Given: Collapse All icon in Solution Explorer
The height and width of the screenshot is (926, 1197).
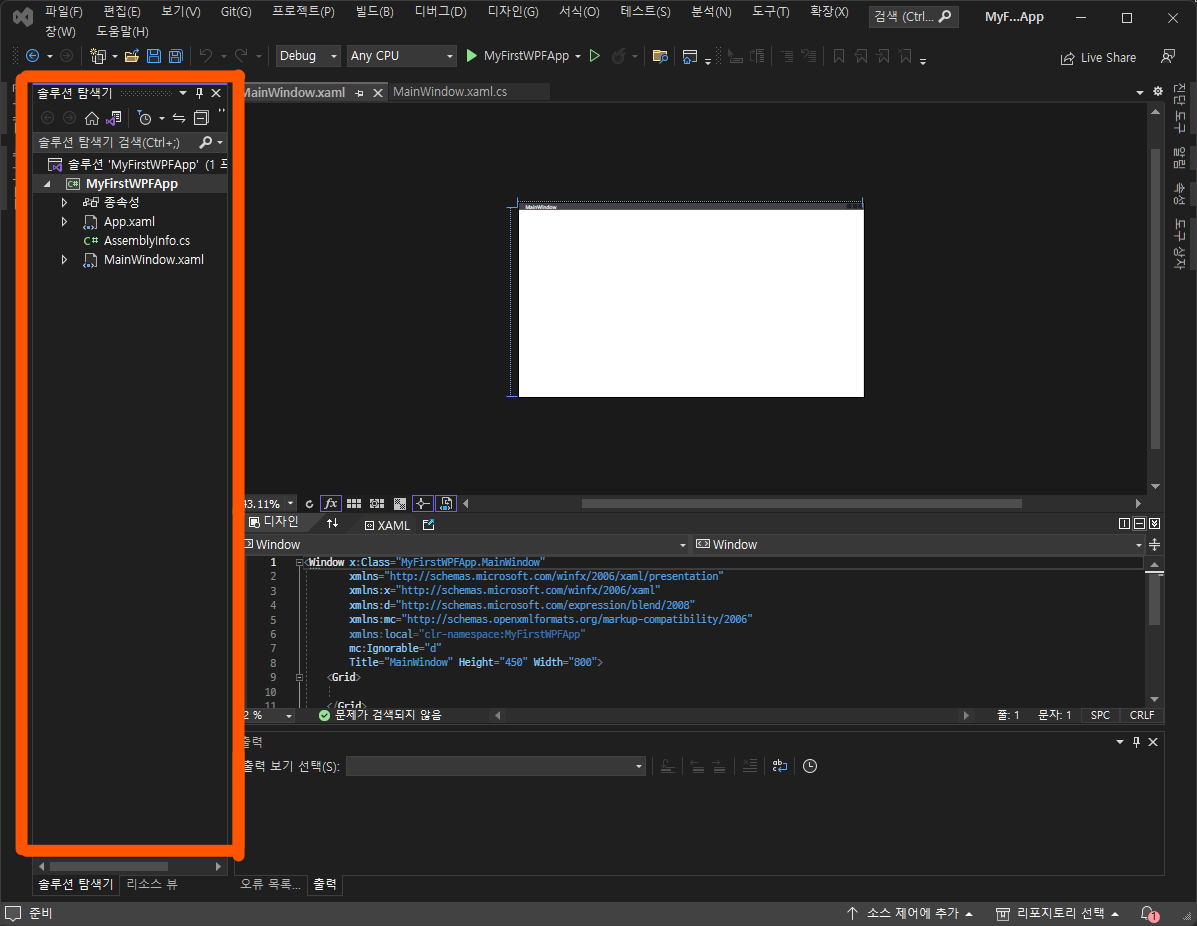Looking at the screenshot, I should pyautogui.click(x=202, y=118).
